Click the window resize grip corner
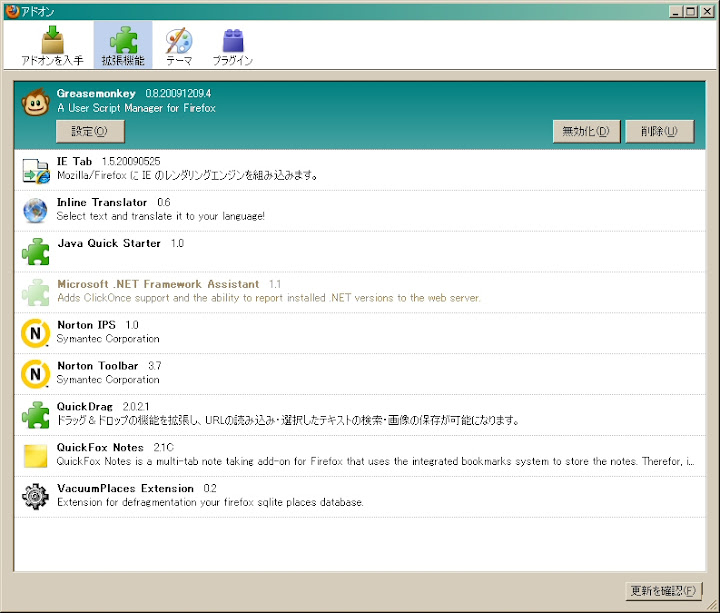 (x=713, y=606)
